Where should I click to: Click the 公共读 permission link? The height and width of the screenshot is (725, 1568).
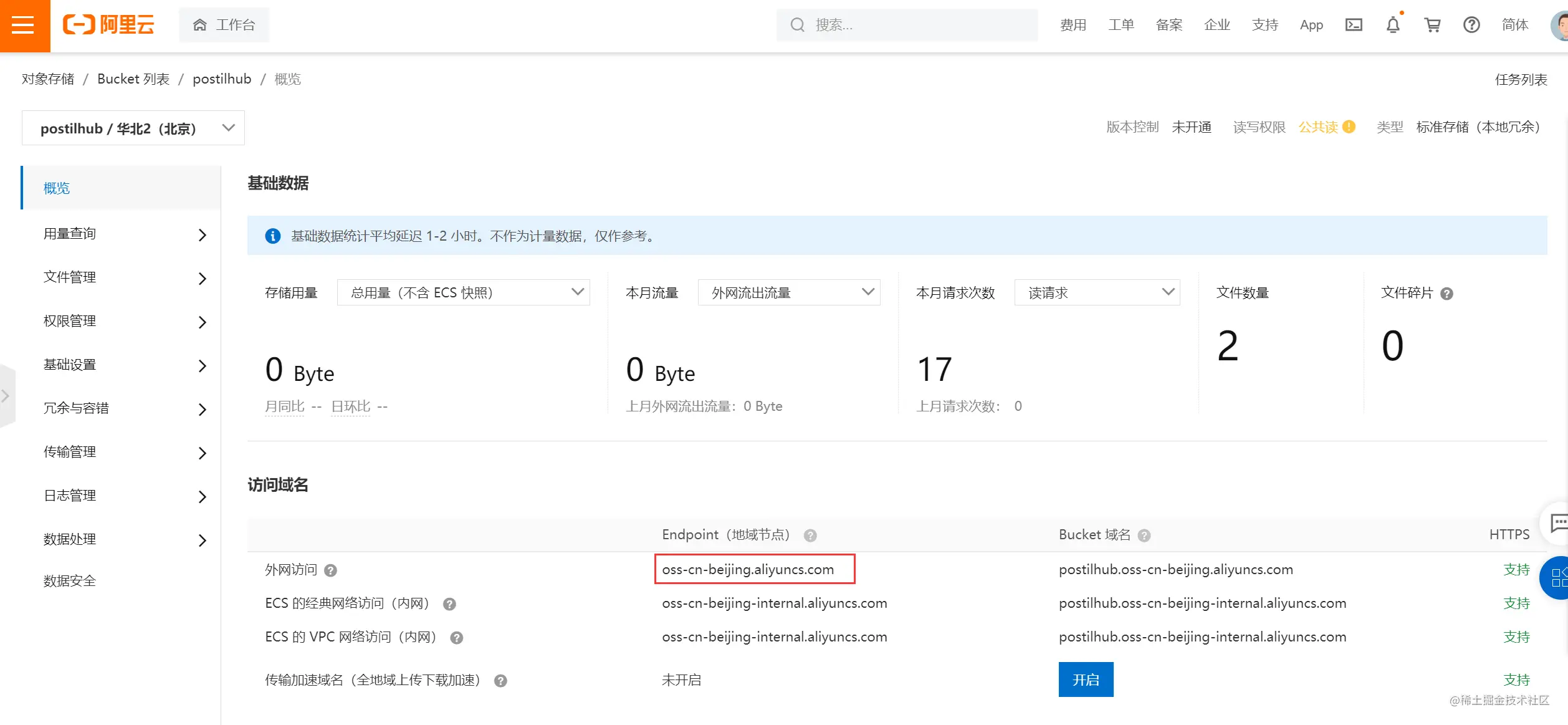pos(1318,127)
